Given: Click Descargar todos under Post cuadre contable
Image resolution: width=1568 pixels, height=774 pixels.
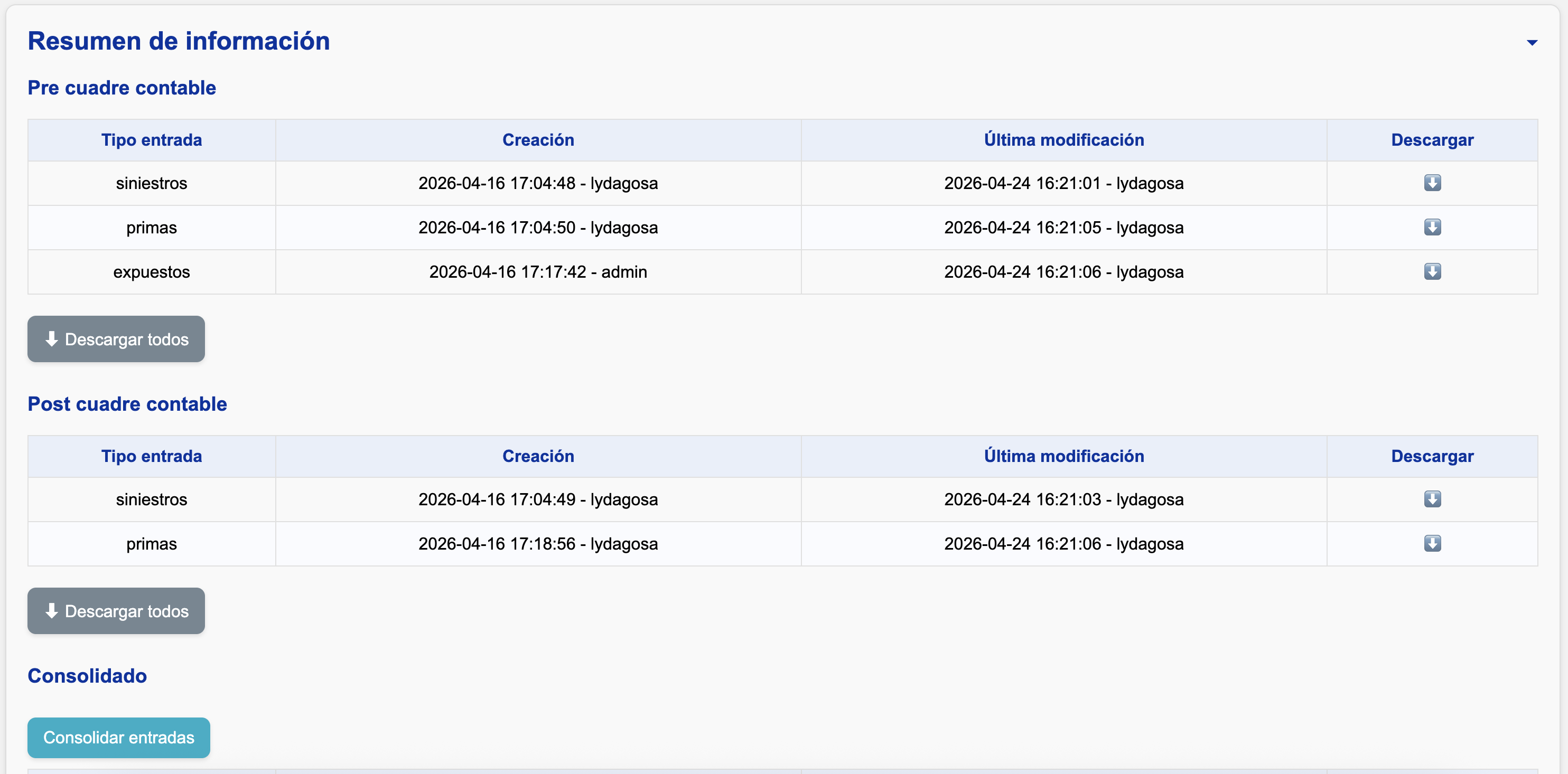Looking at the screenshot, I should (x=116, y=611).
